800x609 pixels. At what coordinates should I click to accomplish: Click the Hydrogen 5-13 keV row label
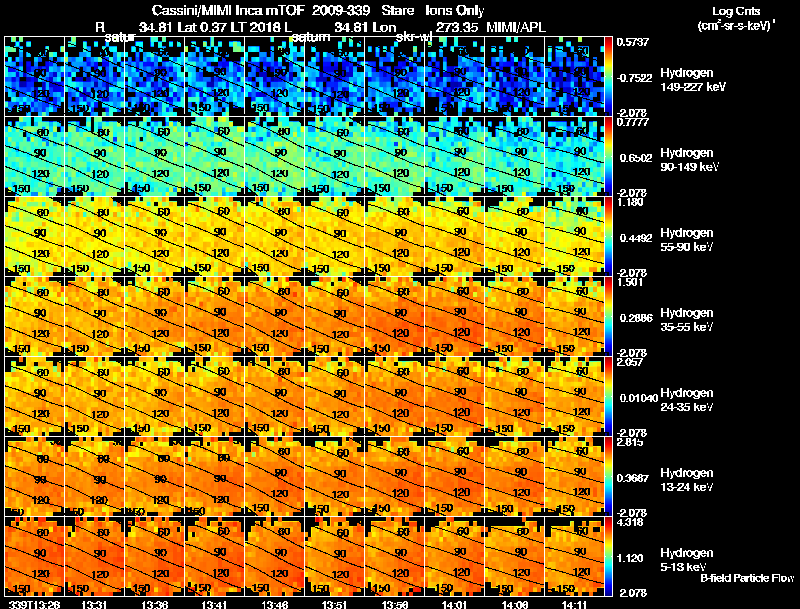(686, 560)
